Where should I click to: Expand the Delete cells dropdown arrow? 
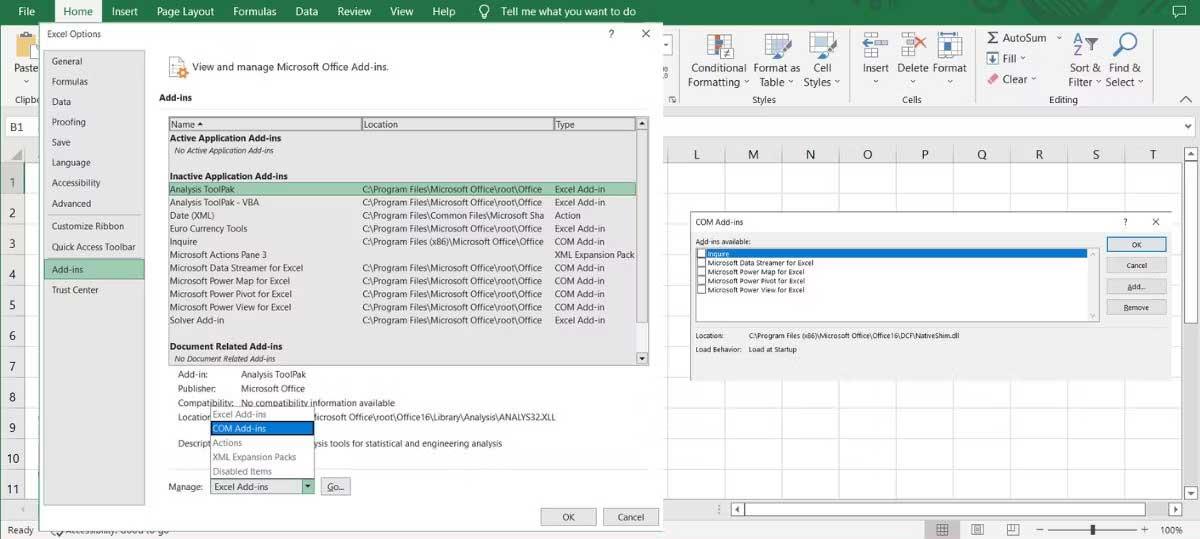[x=912, y=83]
